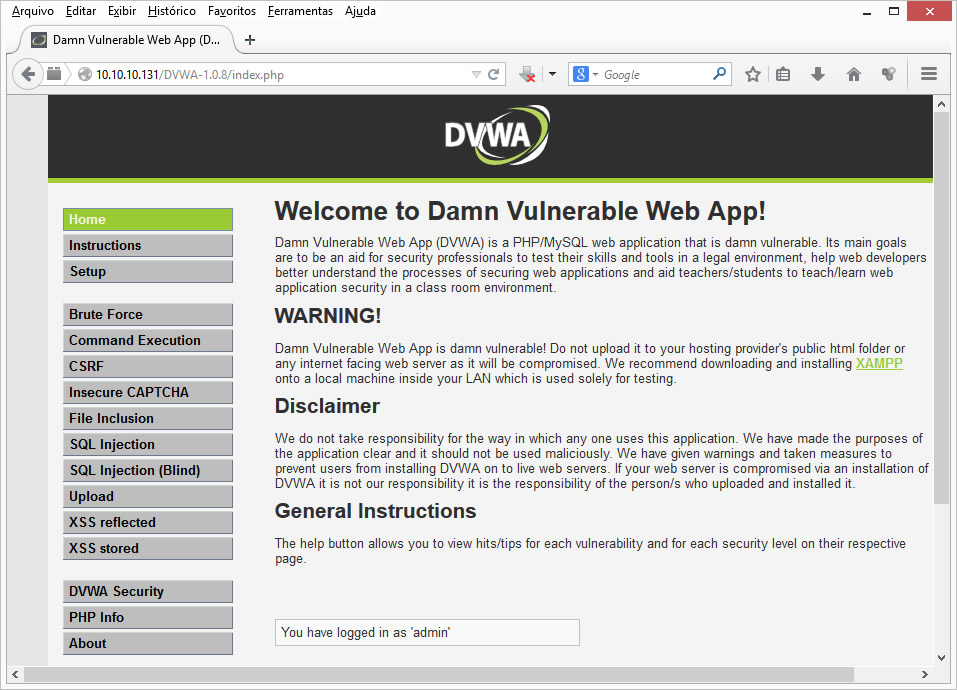Open the downloads arrow icon
The height and width of the screenshot is (690, 957).
(818, 74)
